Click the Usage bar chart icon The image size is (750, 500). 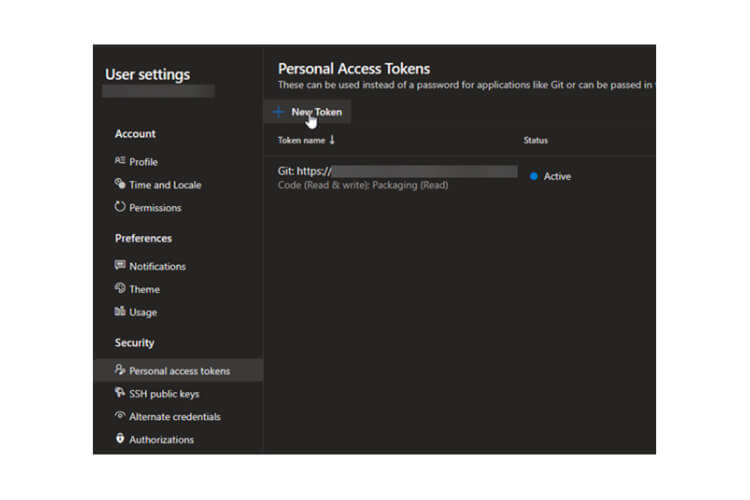(120, 312)
